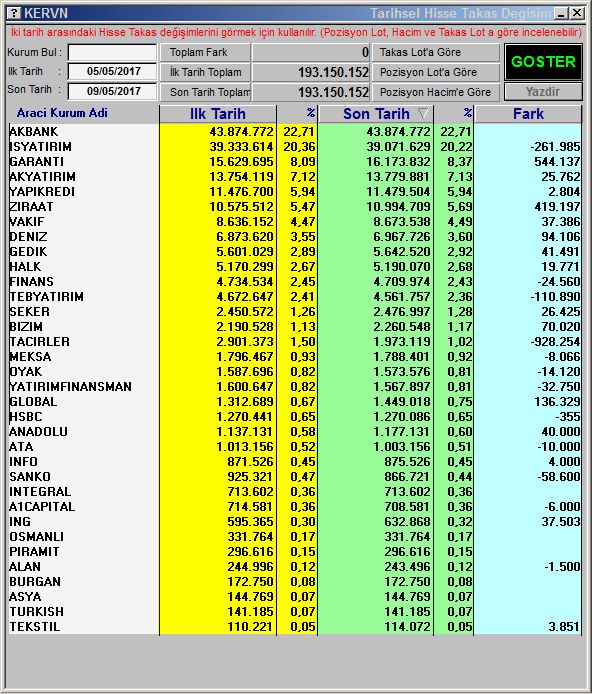The height and width of the screenshot is (694, 592).
Task: Click GLOBAL Fark value 136.329
Action: pyautogui.click(x=557, y=402)
